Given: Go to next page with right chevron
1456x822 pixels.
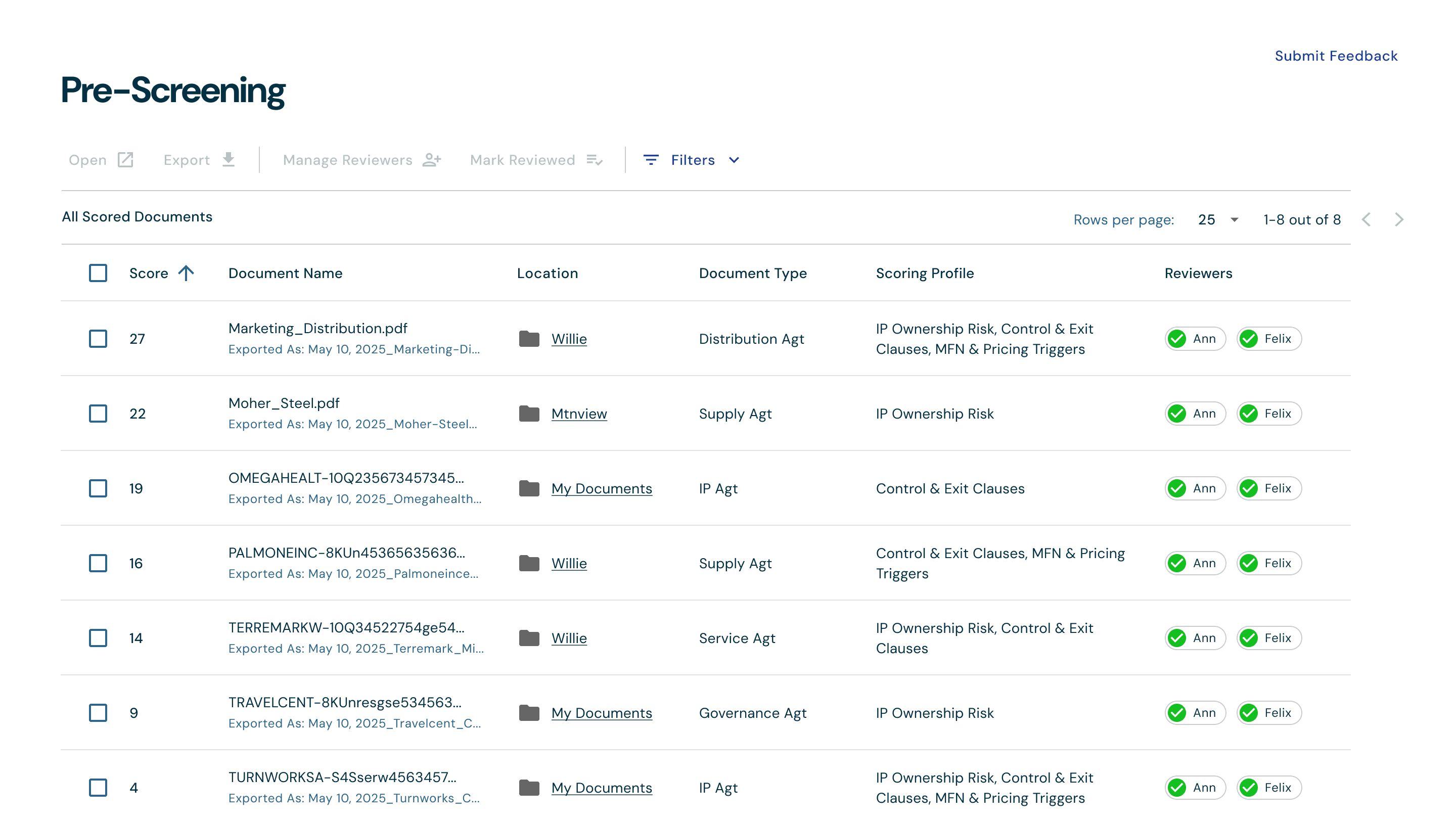Looking at the screenshot, I should pos(1399,219).
